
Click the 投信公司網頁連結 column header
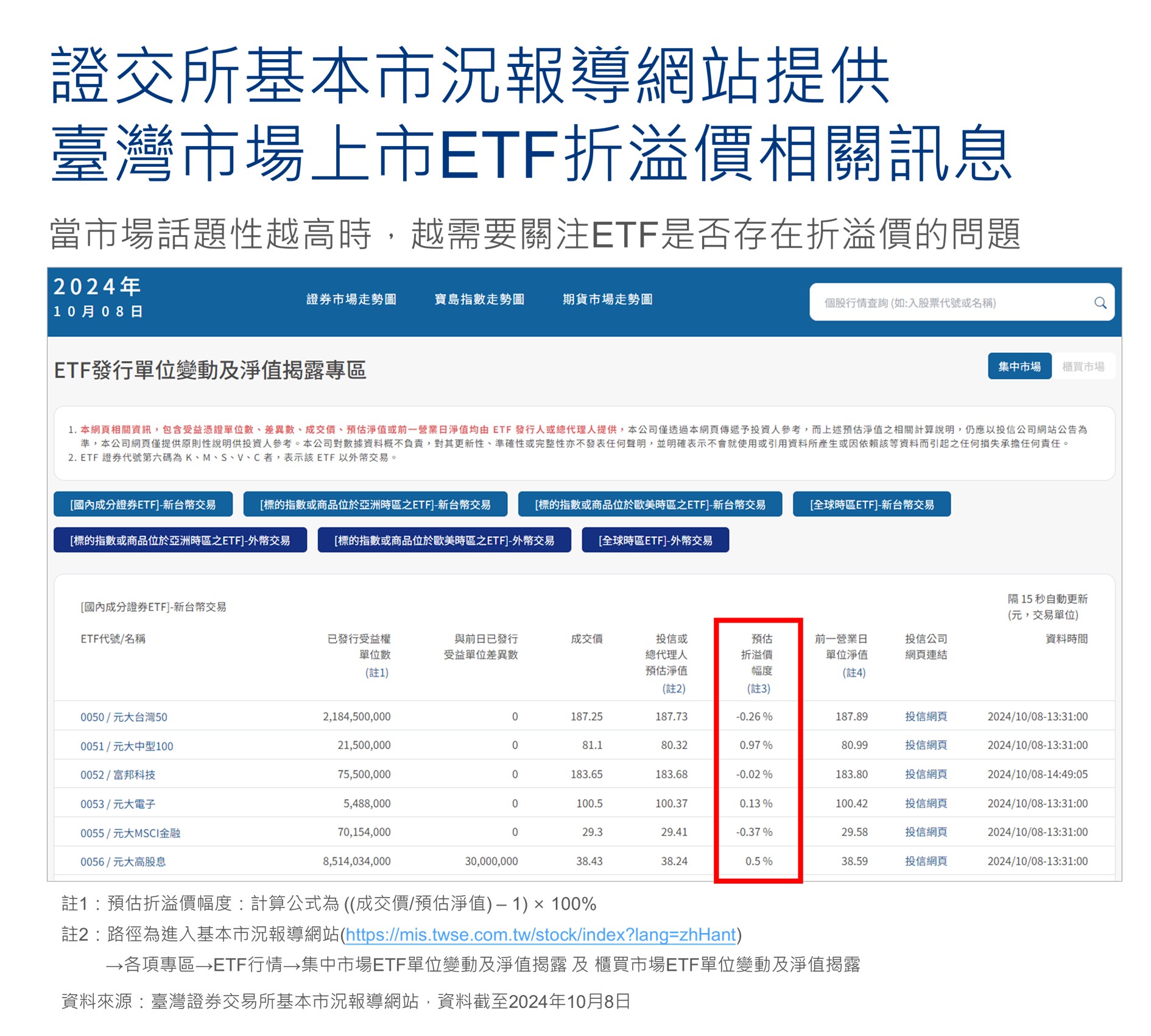click(x=926, y=646)
